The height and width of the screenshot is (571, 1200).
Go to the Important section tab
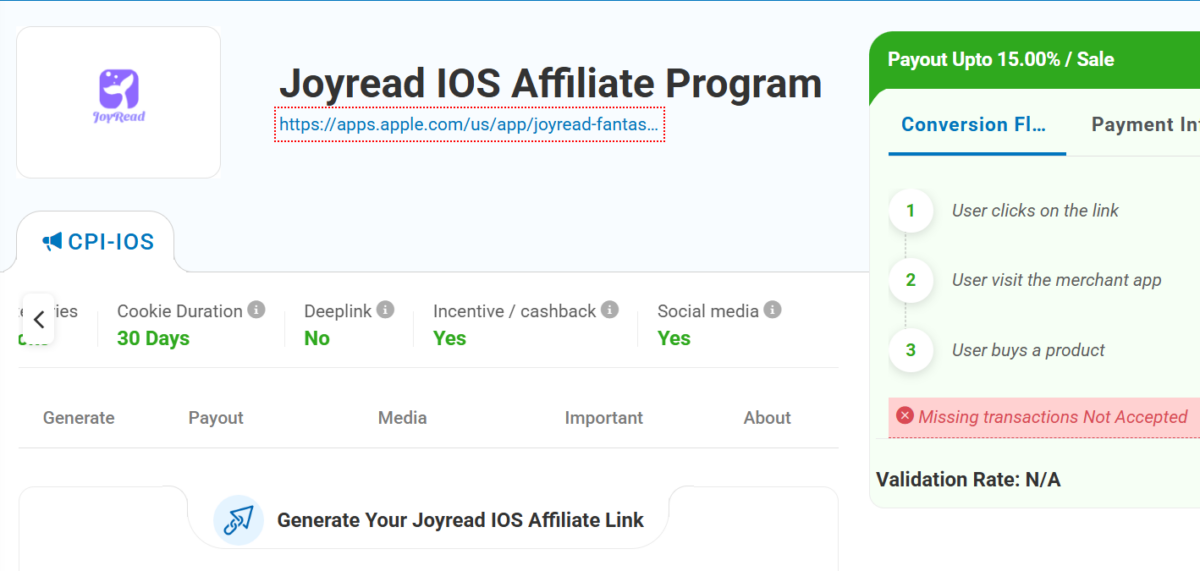click(604, 418)
